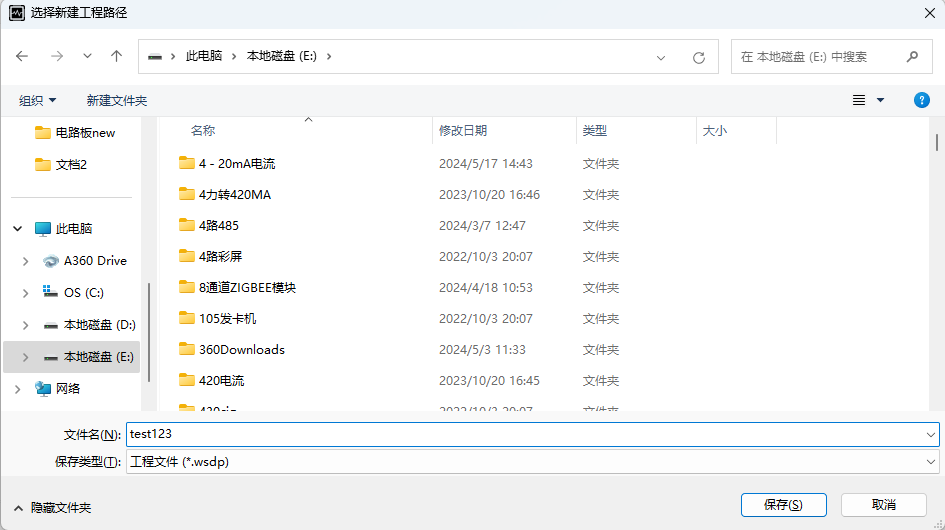The height and width of the screenshot is (530, 945).
Task: Select the 360Downloads folder
Action: pos(242,350)
